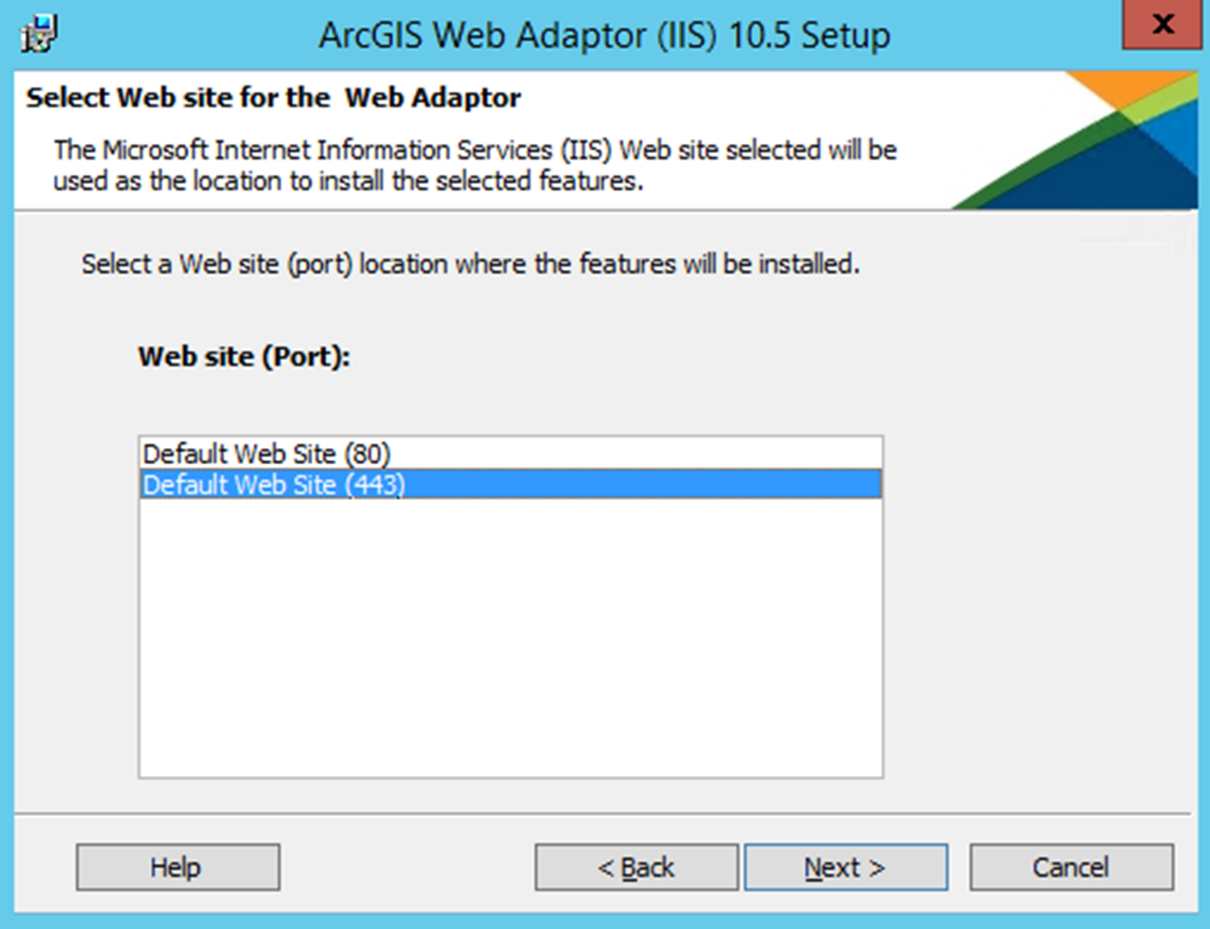Open the Help for this setup step

[x=177, y=867]
